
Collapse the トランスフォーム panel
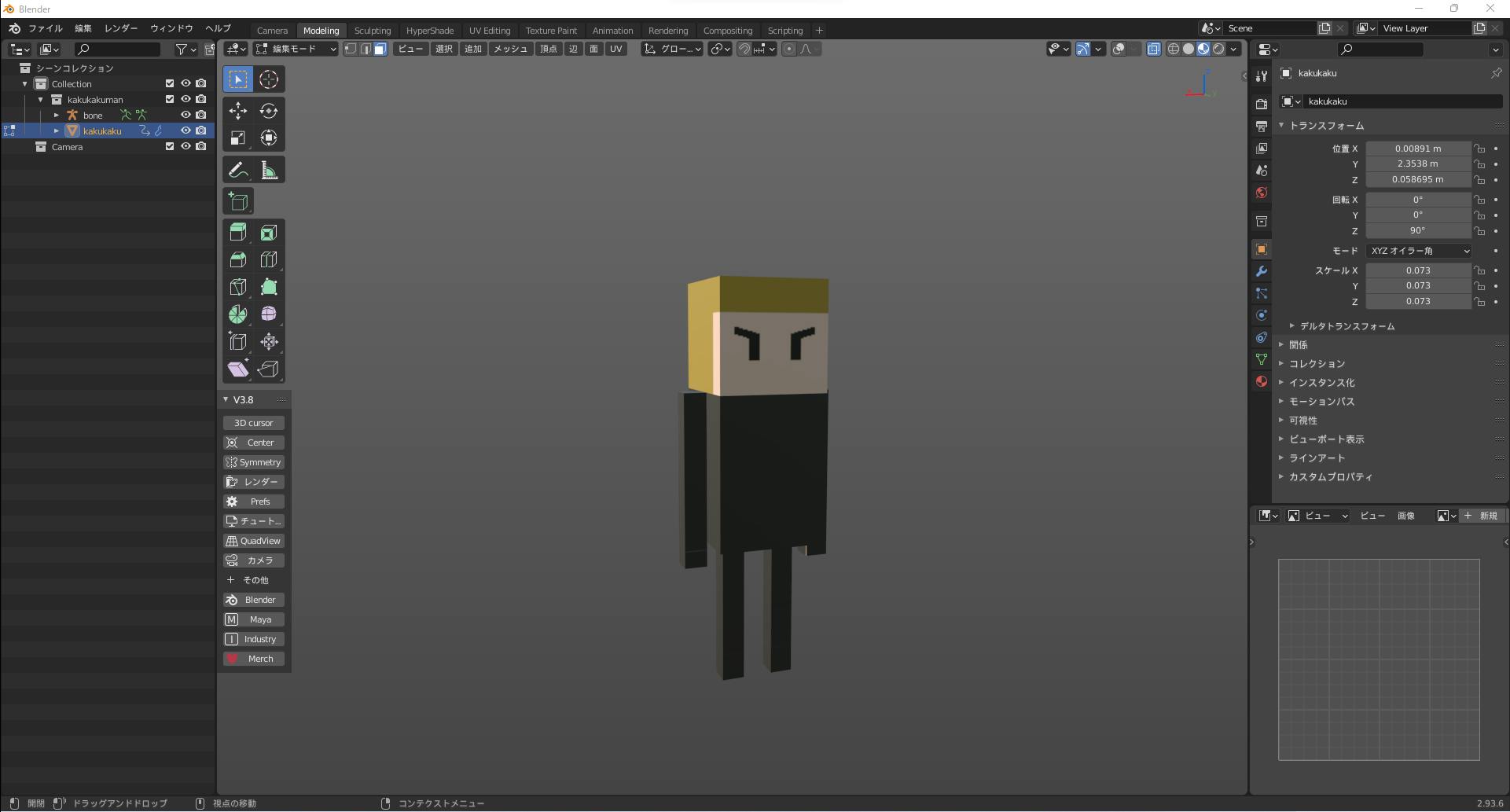(x=1281, y=126)
